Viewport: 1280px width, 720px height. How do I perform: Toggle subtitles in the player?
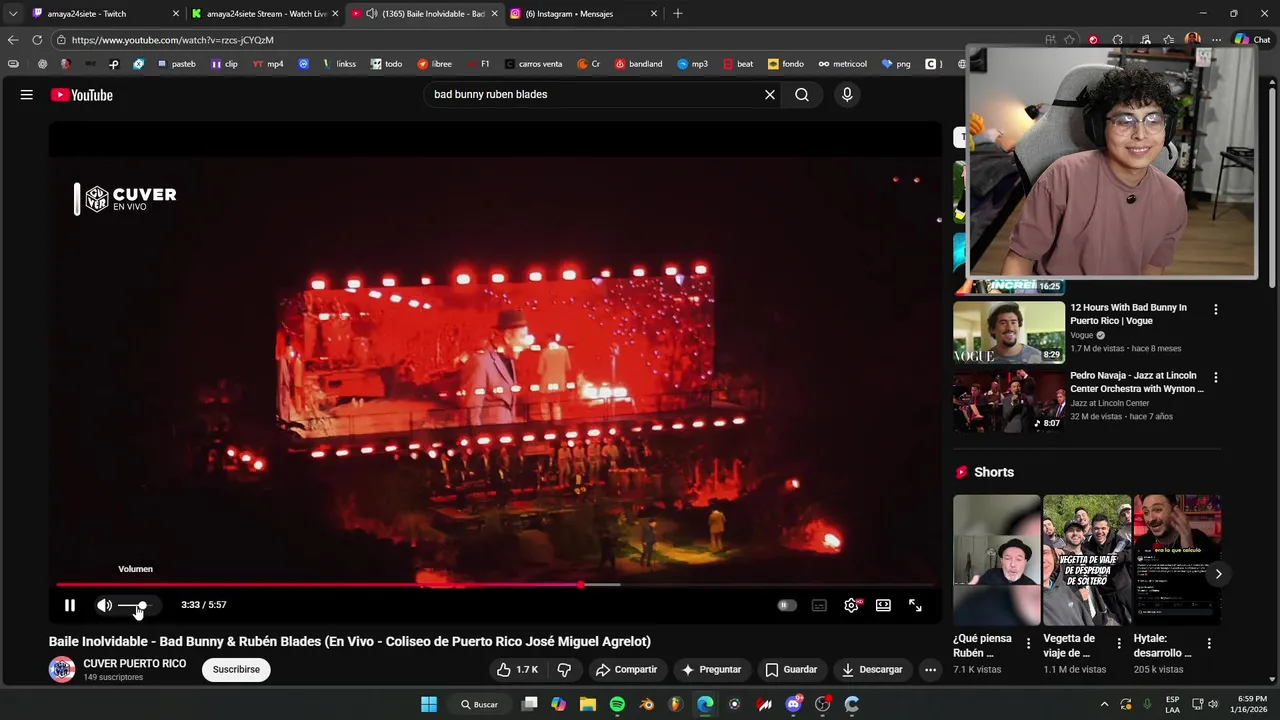point(819,605)
